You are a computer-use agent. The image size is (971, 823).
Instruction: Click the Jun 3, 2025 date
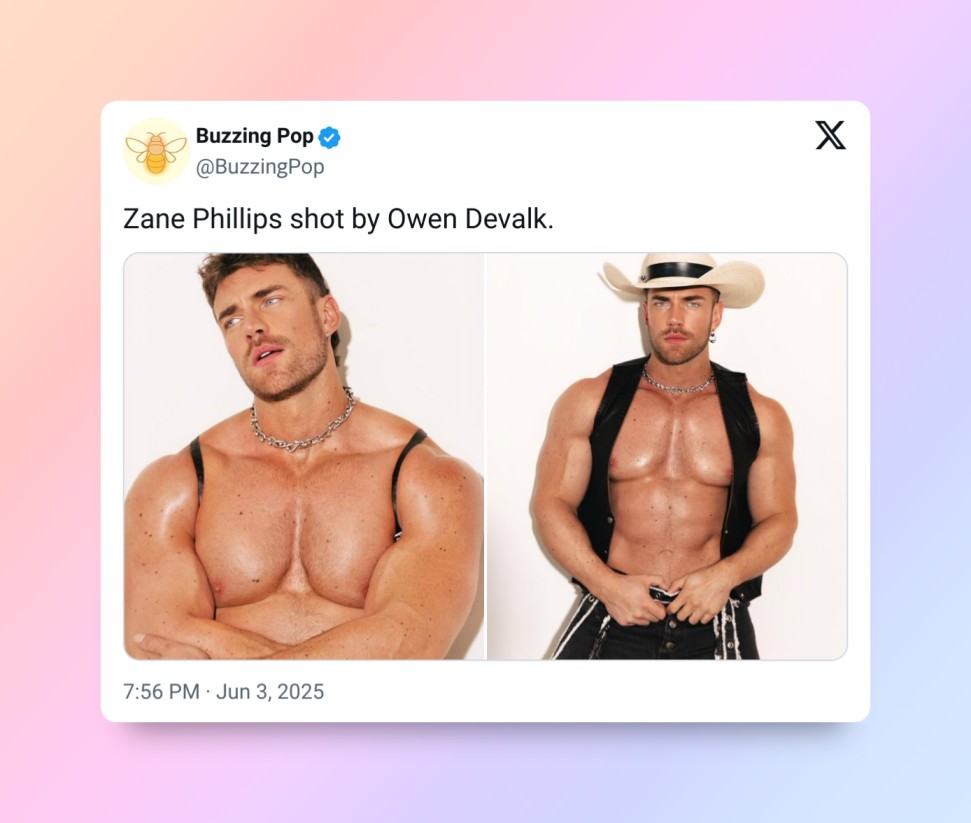(x=270, y=692)
